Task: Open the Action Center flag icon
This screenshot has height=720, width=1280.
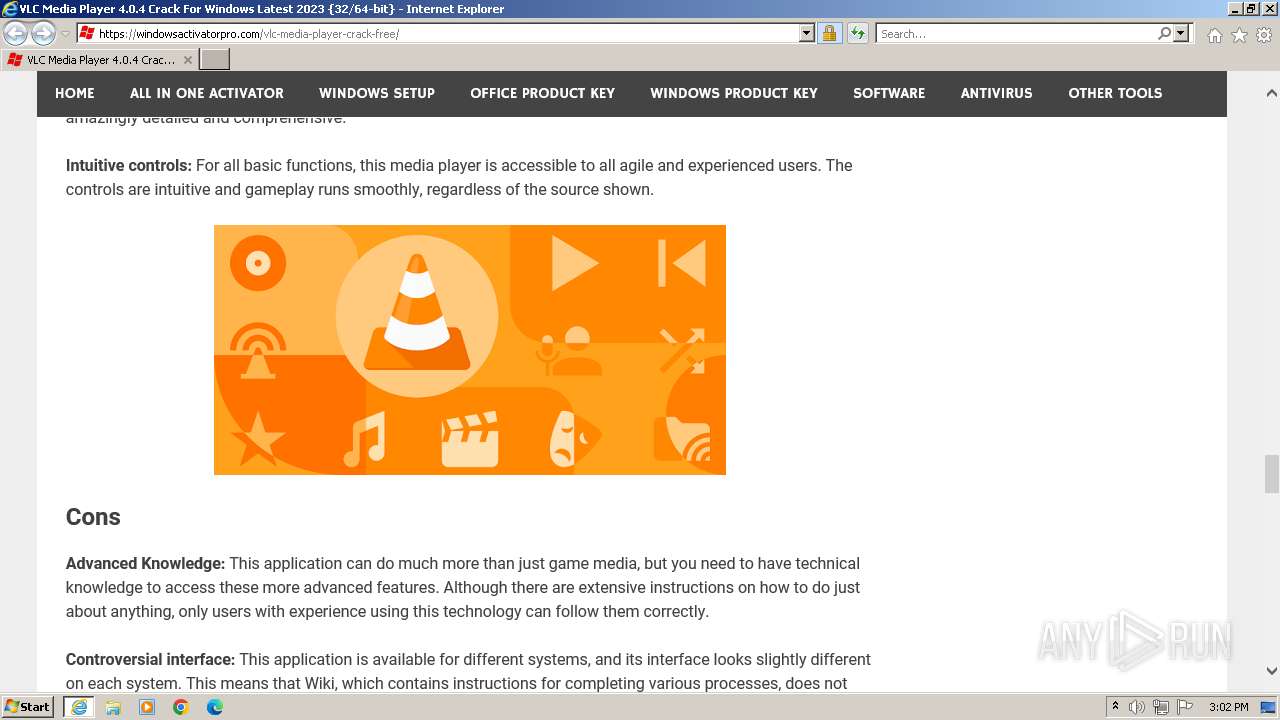Action: (x=1185, y=707)
